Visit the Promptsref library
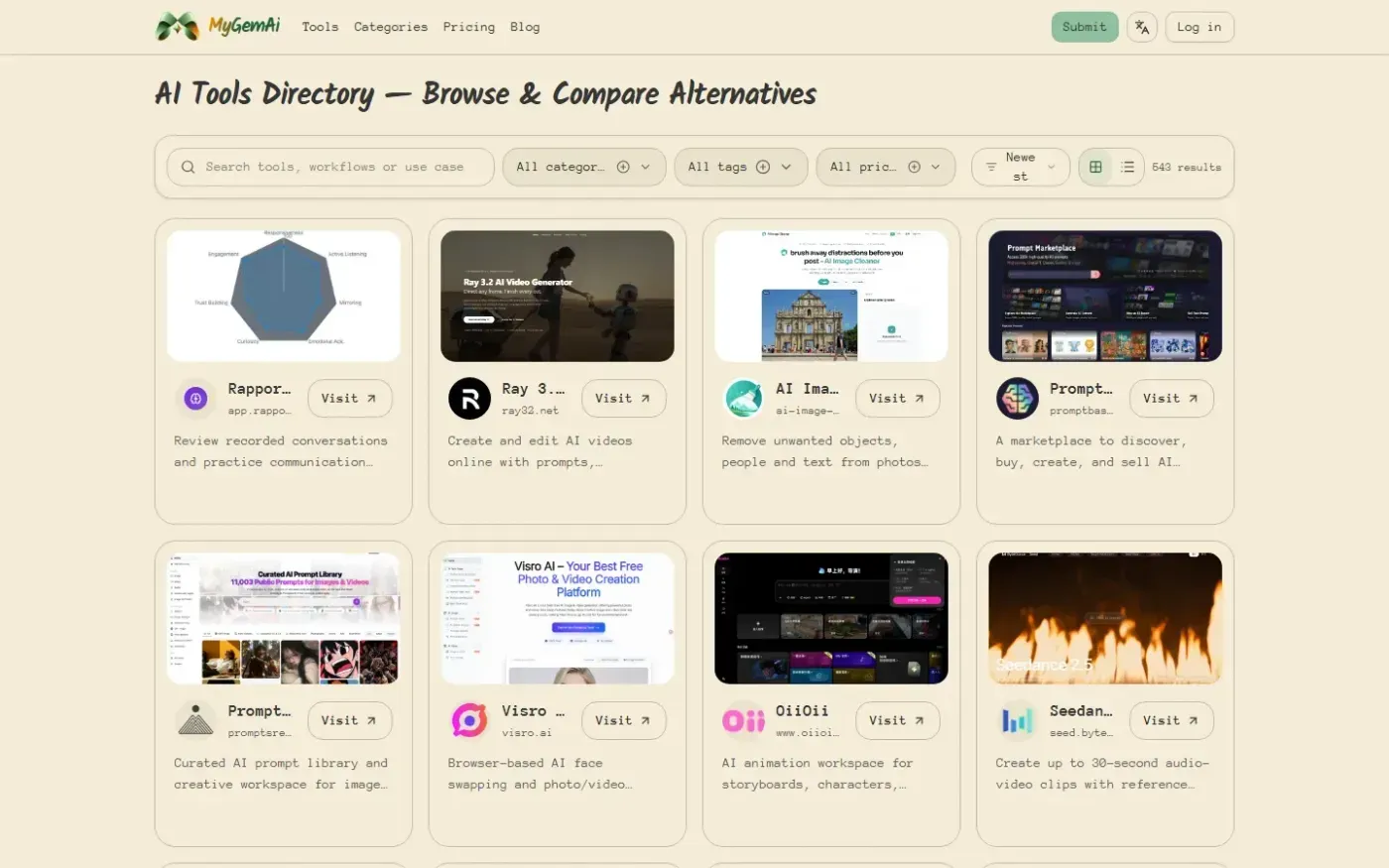Image resolution: width=1389 pixels, height=868 pixels. (349, 720)
